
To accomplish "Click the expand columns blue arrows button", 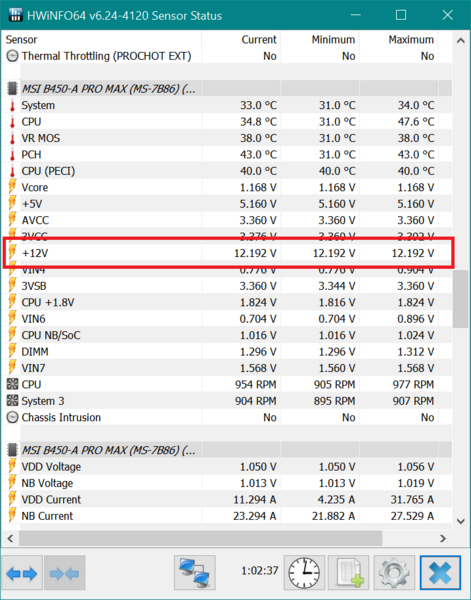I will (22, 573).
